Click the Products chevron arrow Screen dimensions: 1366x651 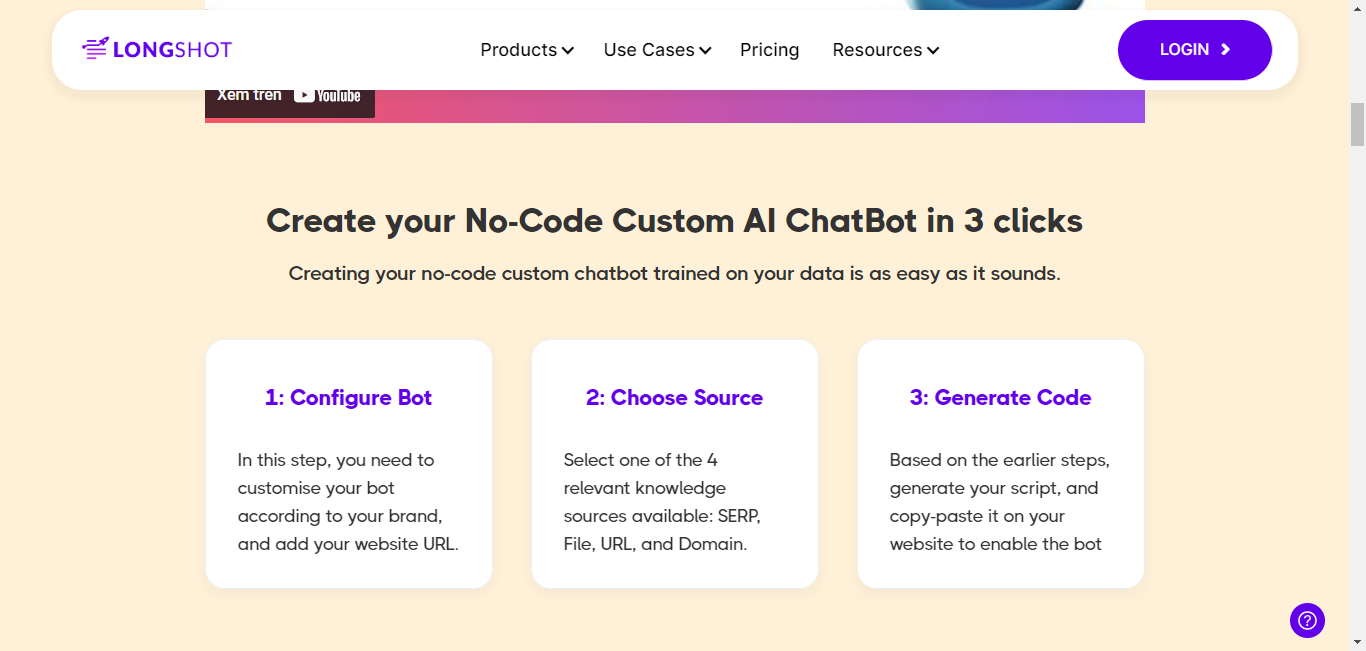tap(568, 50)
